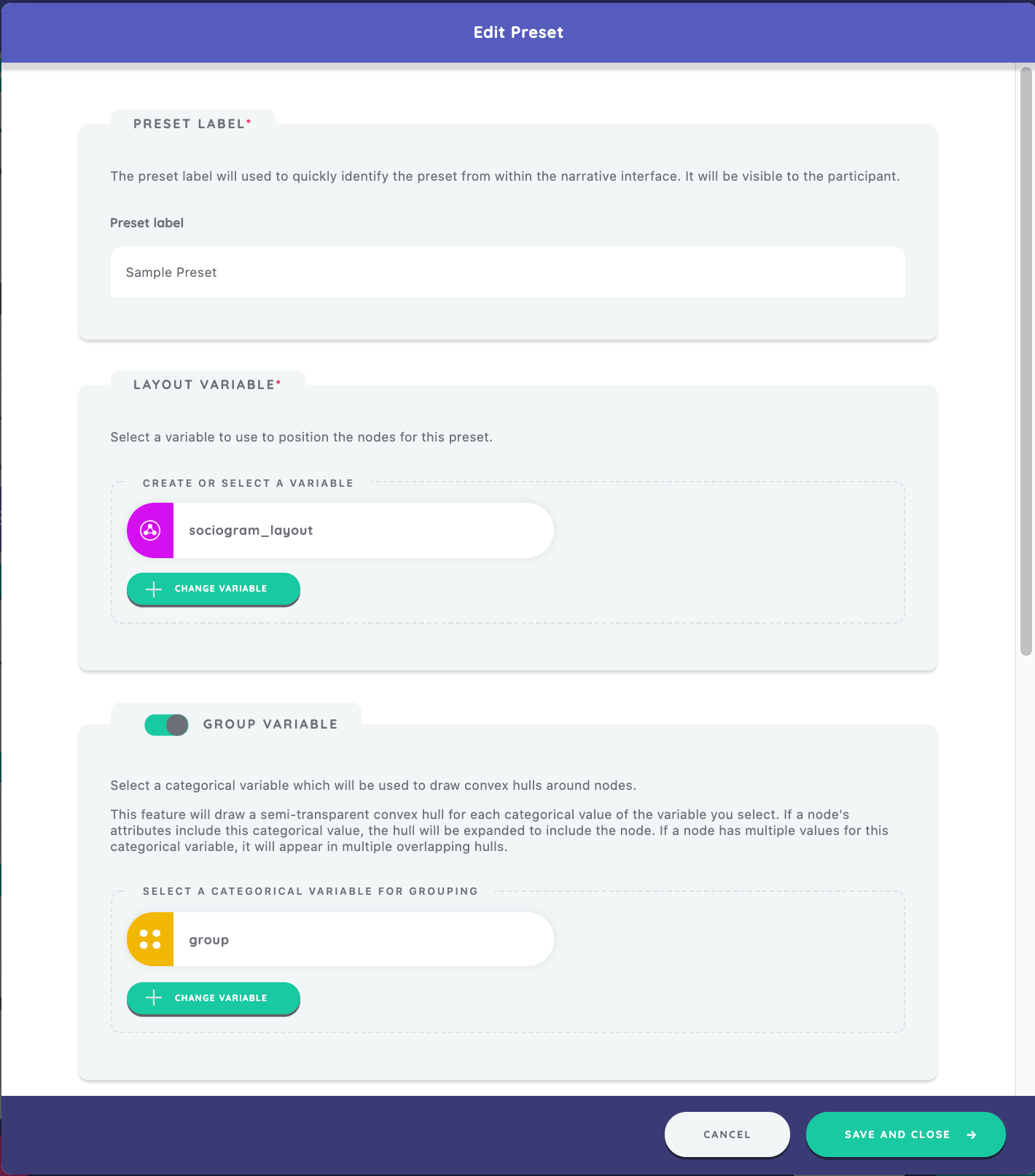1035x1176 pixels.
Task: Click the Edit Preset dialog title
Action: (x=518, y=32)
